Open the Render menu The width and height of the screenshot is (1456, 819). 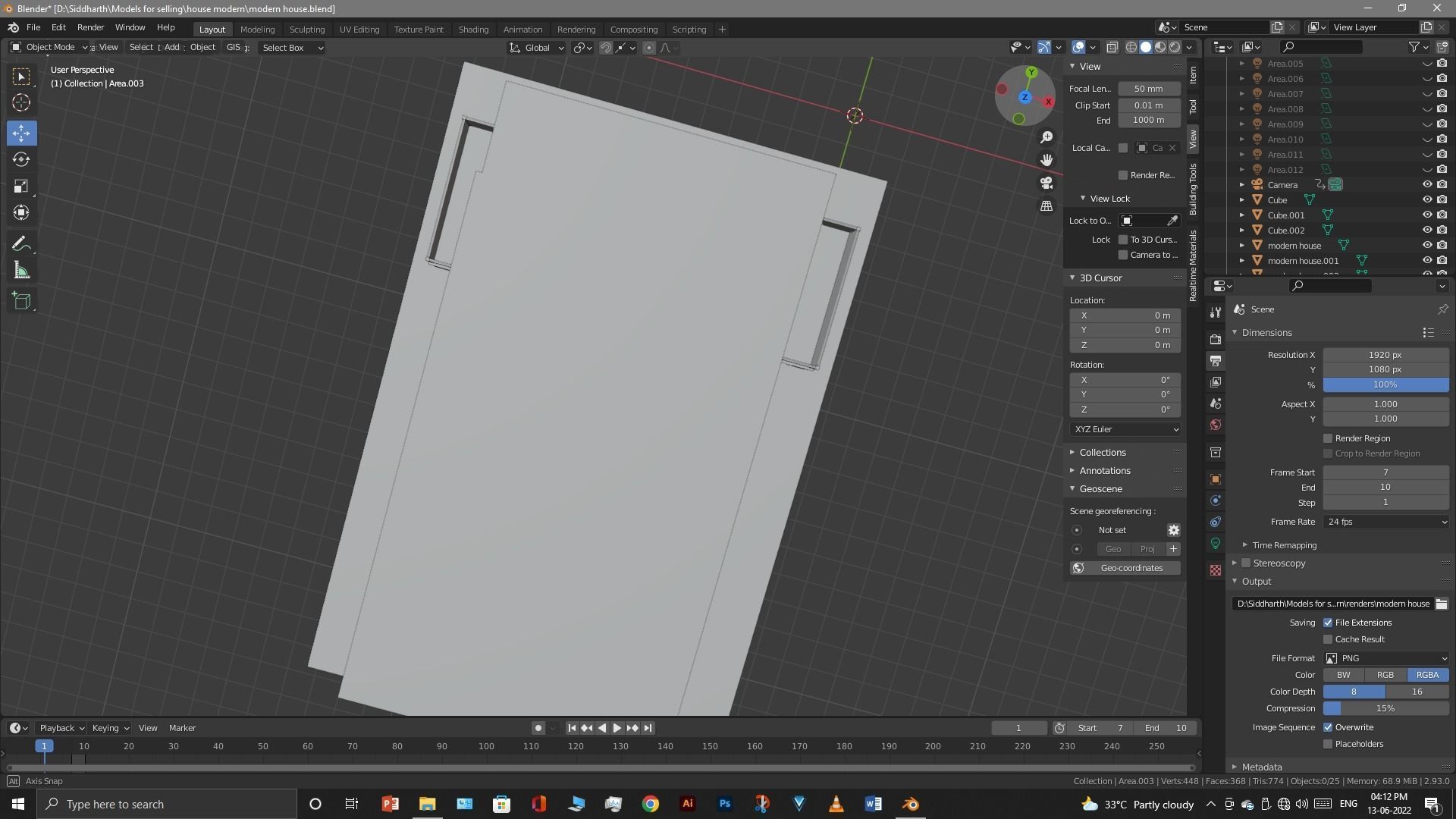pos(90,27)
